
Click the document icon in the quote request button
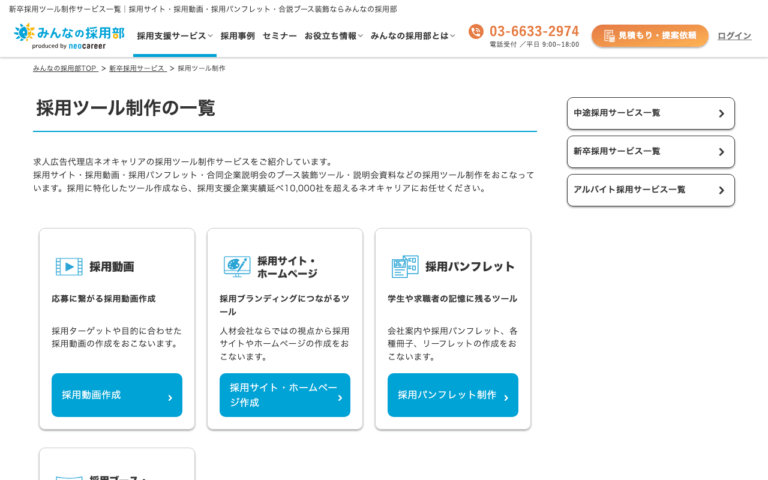[609, 36]
